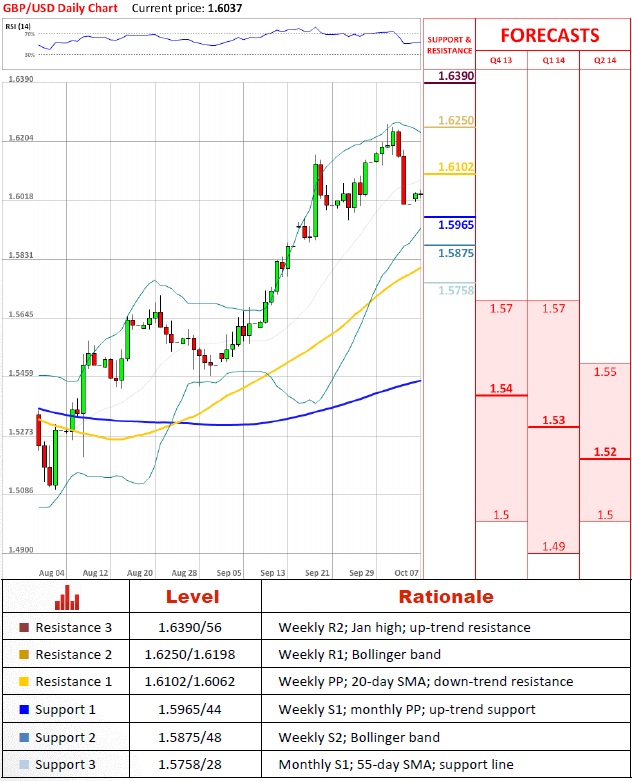Select the Q2 14 forecast column header
This screenshot has height=781, width=632.
pos(605,60)
